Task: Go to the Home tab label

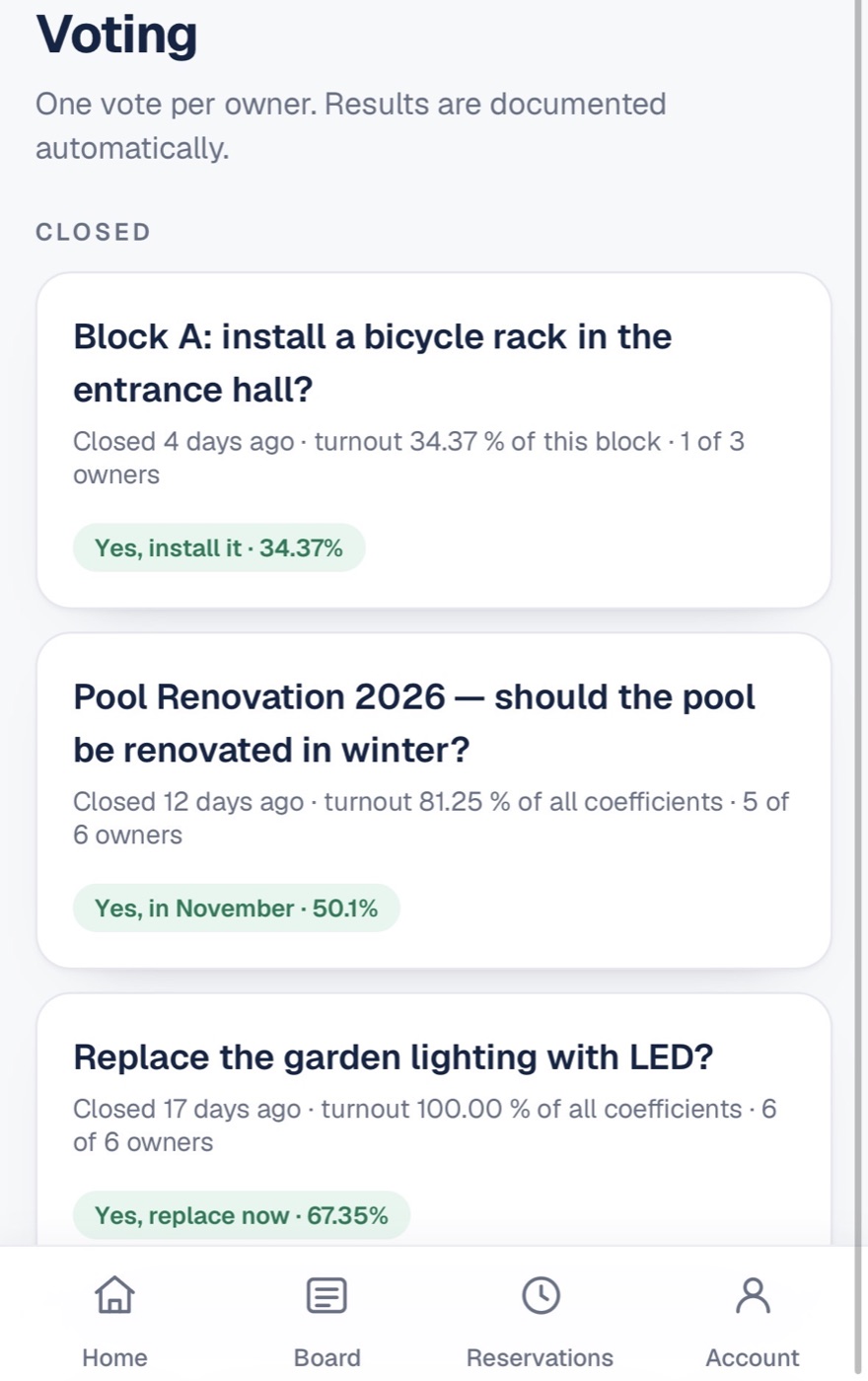Action: pyautogui.click(x=114, y=1357)
